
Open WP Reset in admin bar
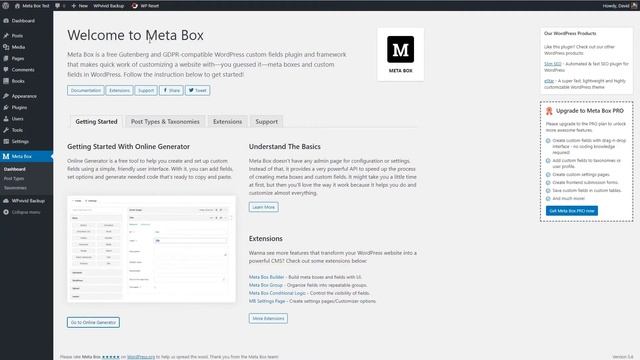point(145,6)
